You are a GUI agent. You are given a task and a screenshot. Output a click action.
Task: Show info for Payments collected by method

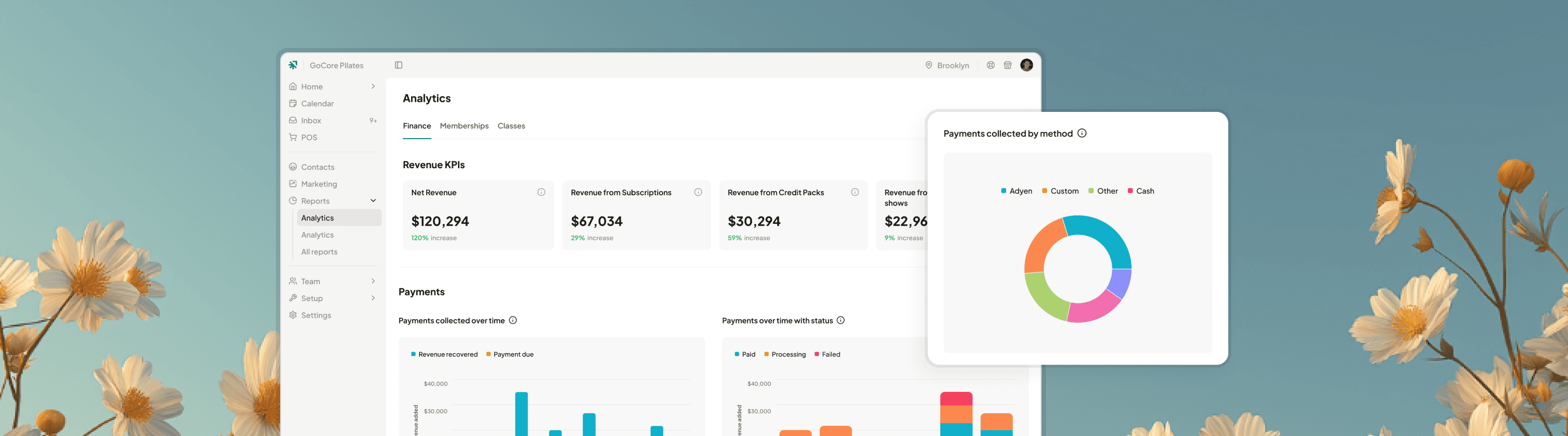click(1082, 133)
